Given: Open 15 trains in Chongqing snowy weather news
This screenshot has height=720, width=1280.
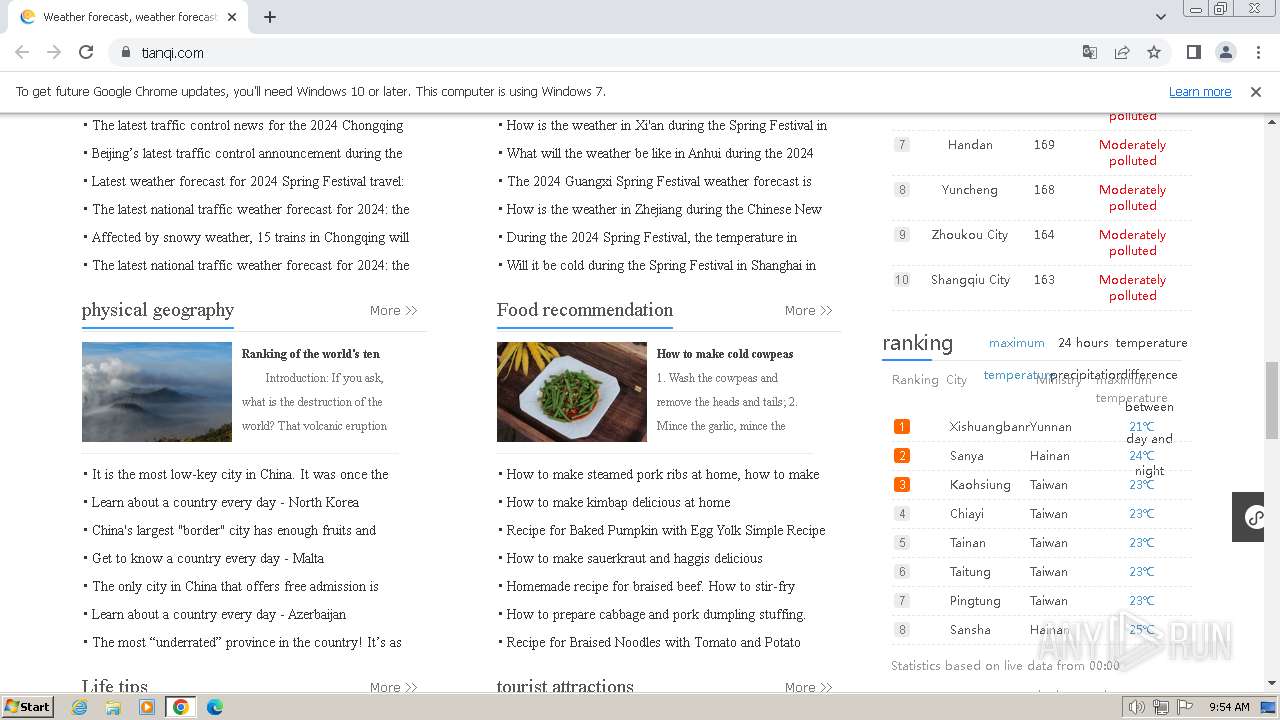Looking at the screenshot, I should tap(250, 238).
